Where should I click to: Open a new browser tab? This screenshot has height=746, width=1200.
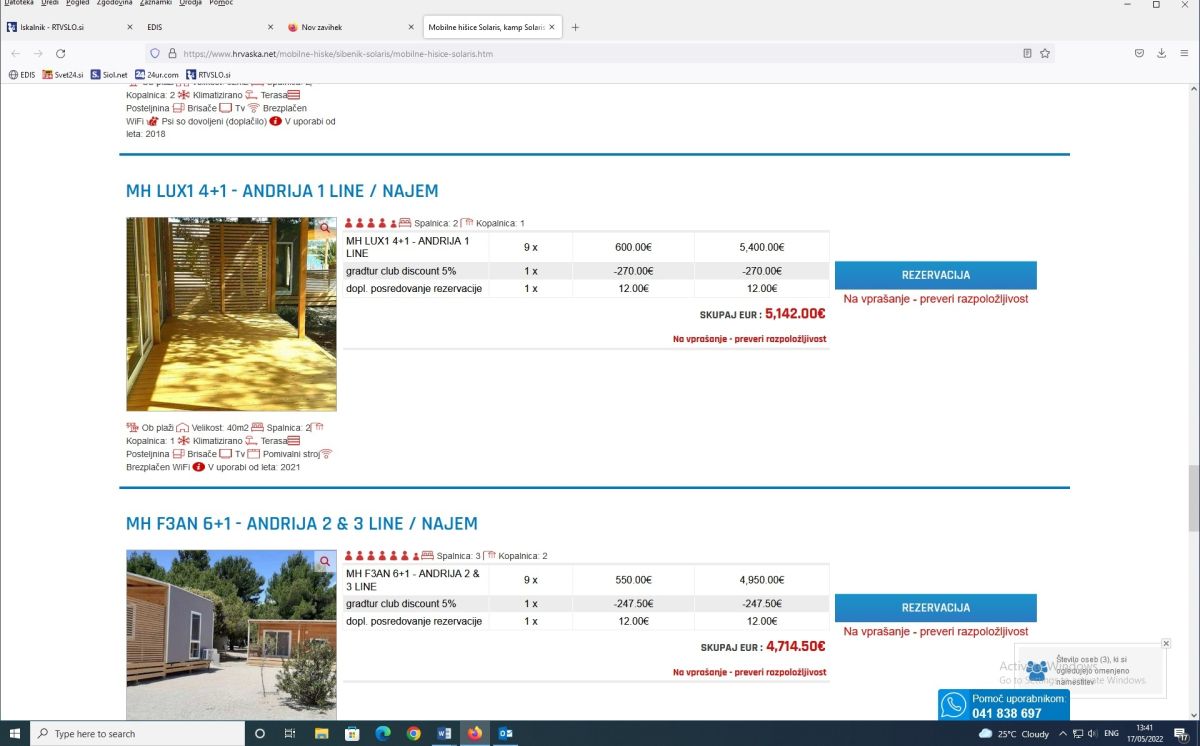coord(575,27)
